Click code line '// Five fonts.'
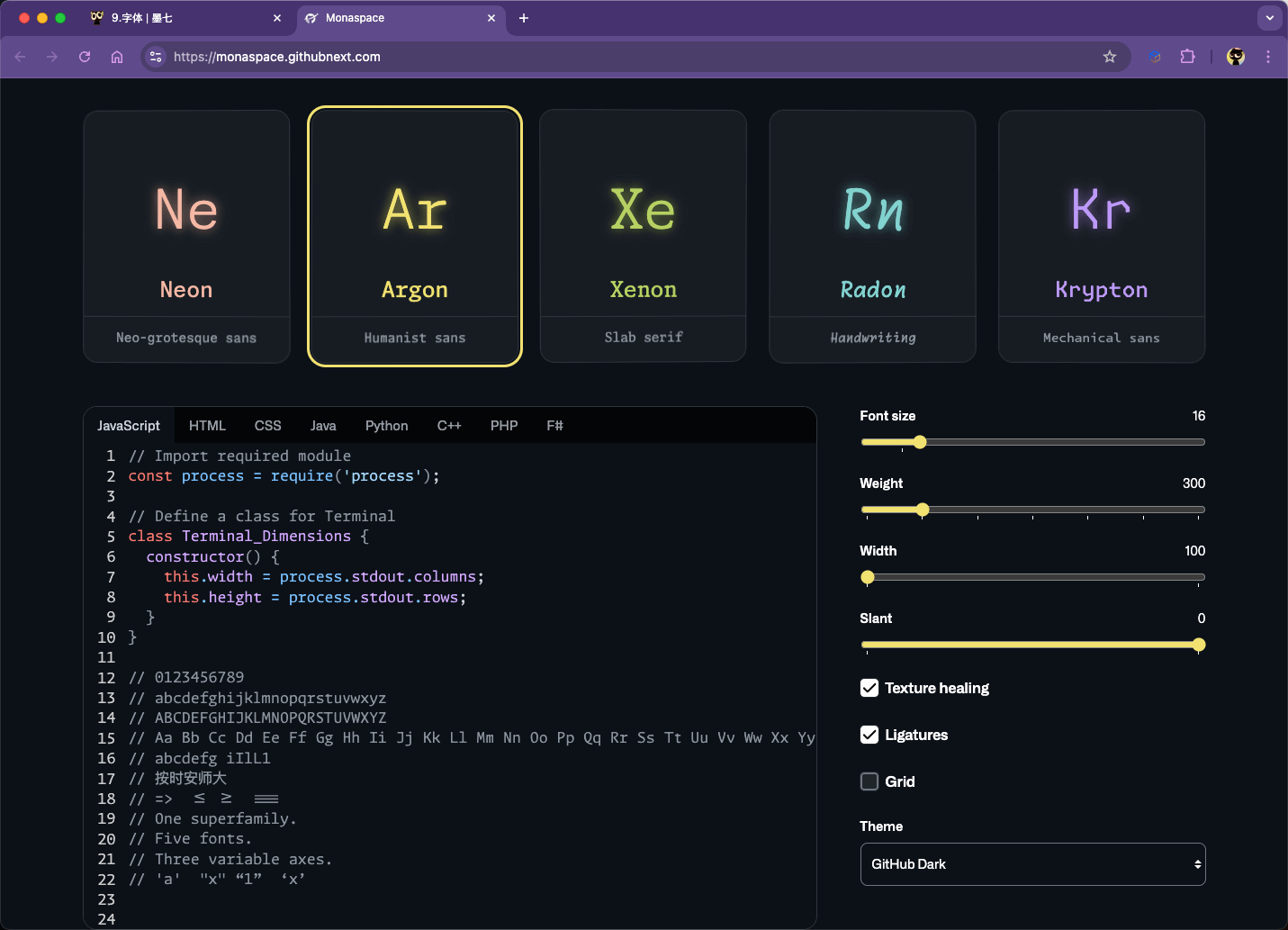Image resolution: width=1288 pixels, height=930 pixels. pos(190,838)
